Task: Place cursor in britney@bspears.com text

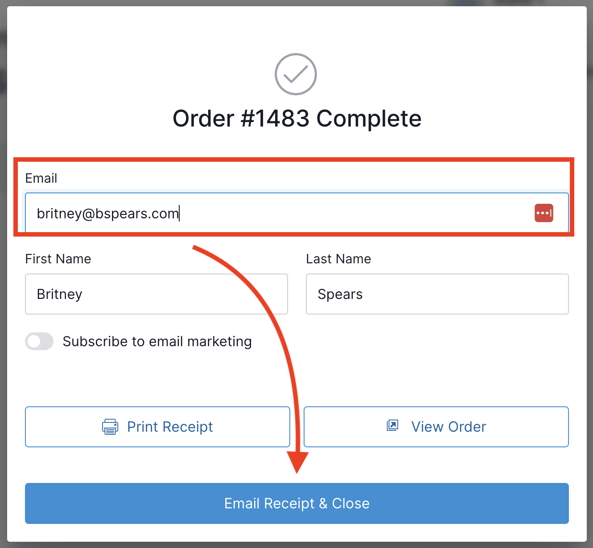Action: coord(107,214)
